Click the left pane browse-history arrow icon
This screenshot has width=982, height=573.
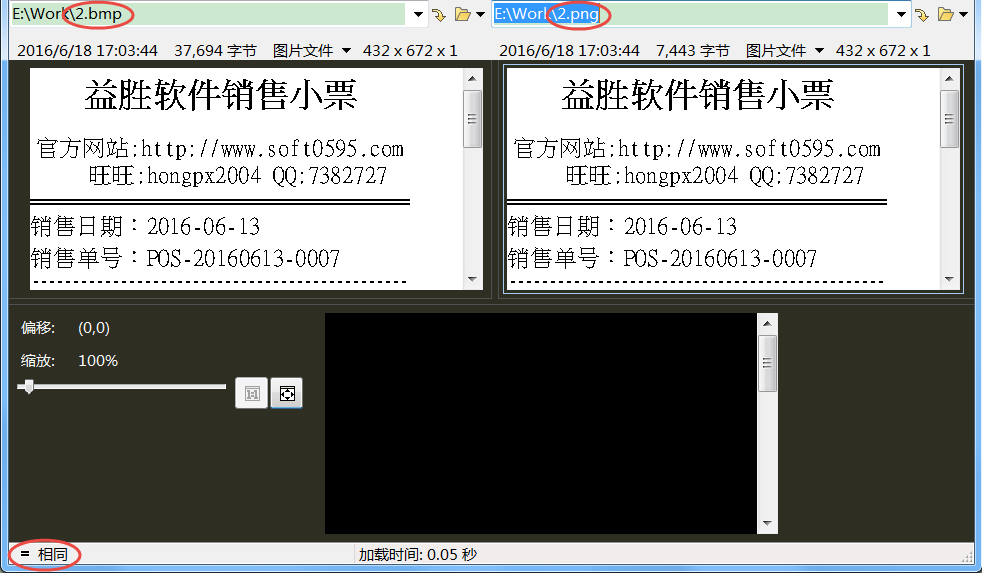[x=439, y=14]
